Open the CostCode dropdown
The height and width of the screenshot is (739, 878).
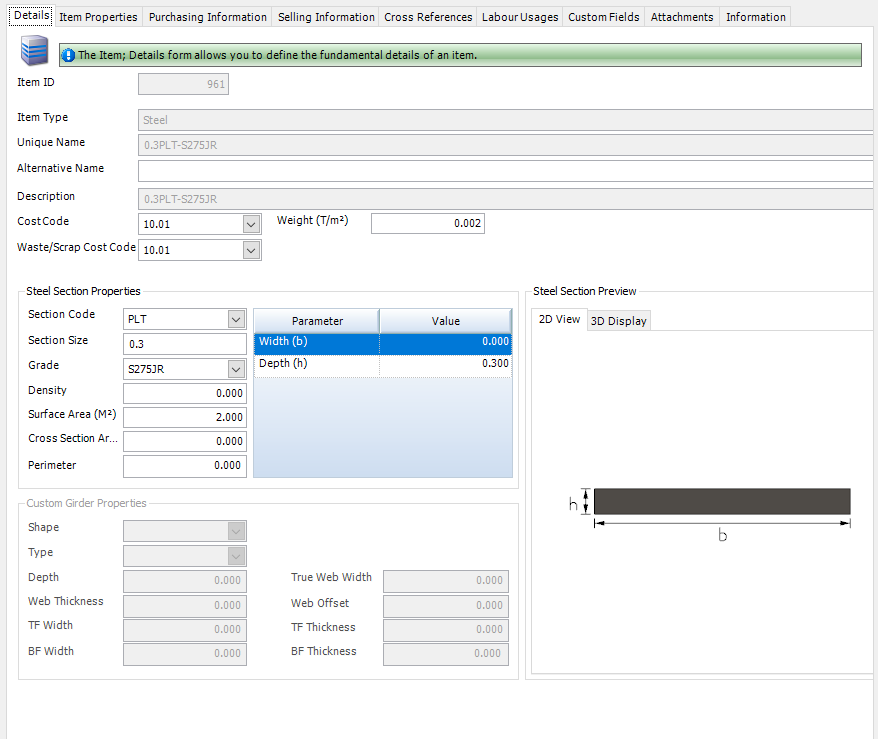251,224
